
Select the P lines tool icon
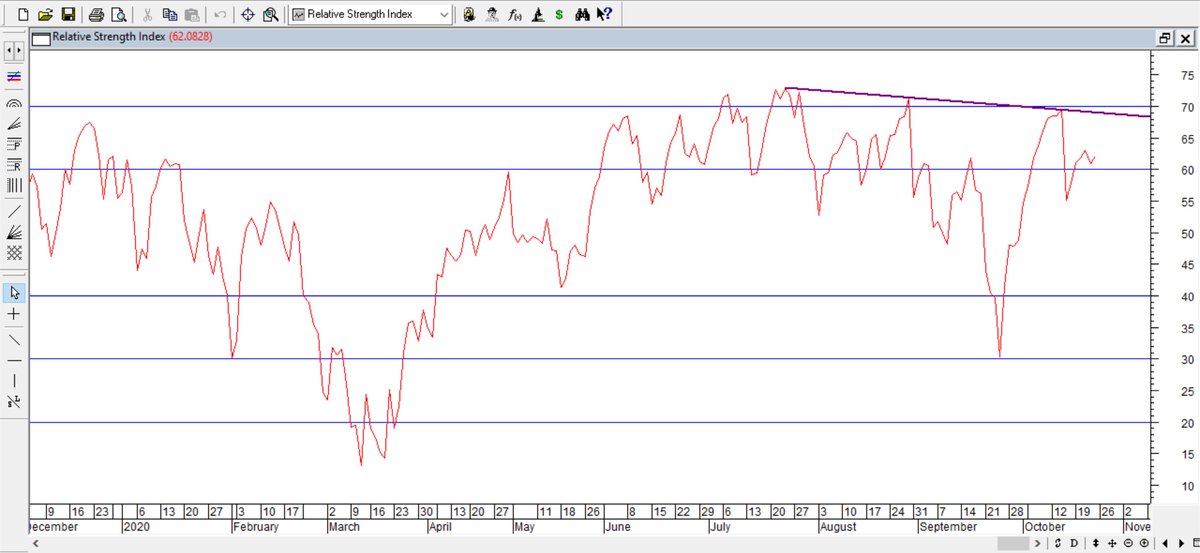[x=14, y=144]
